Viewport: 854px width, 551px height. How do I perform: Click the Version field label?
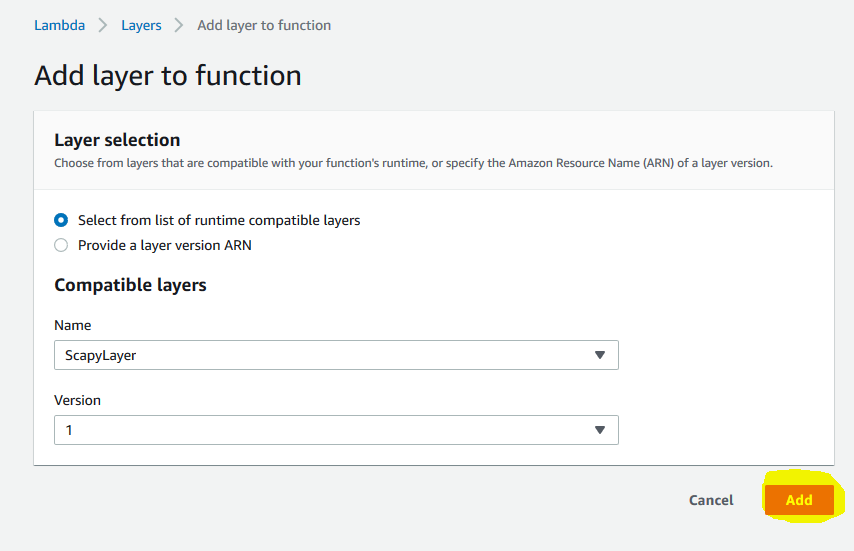coord(77,400)
